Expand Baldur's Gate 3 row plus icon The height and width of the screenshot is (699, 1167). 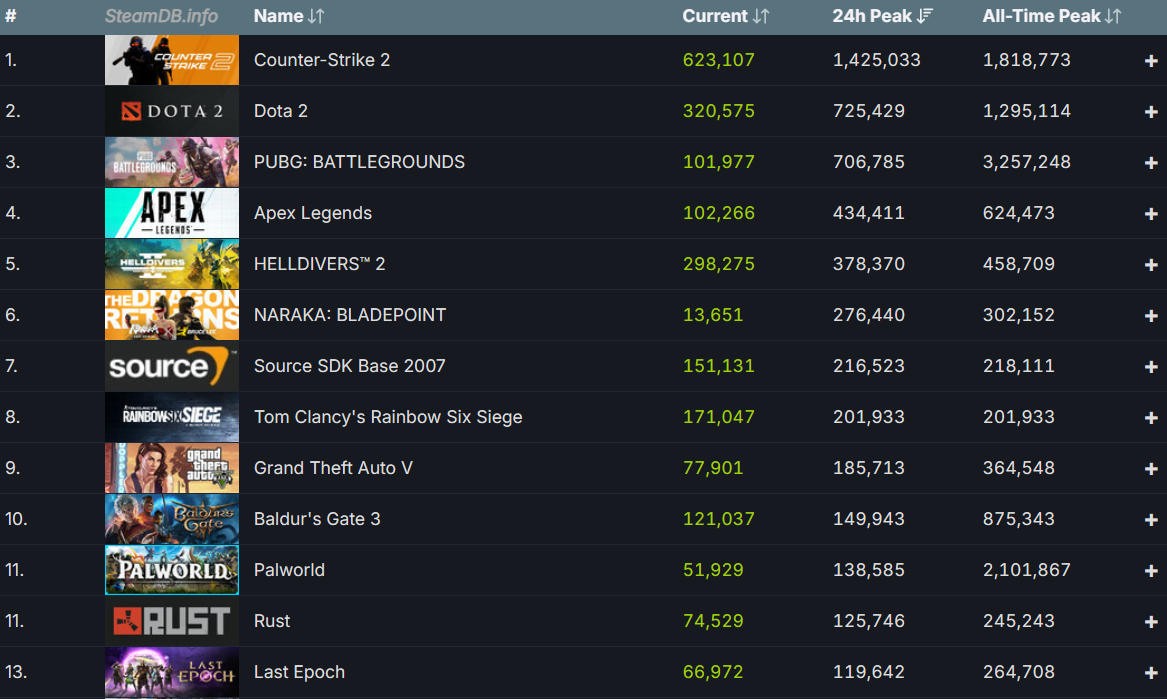(x=1151, y=520)
